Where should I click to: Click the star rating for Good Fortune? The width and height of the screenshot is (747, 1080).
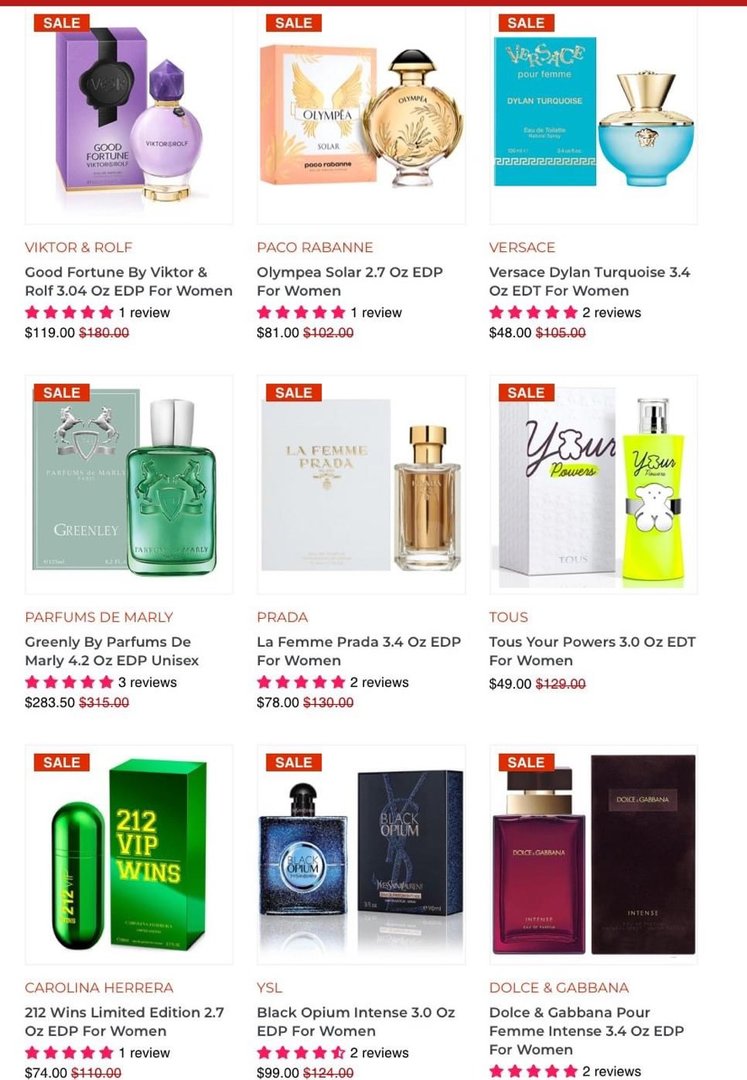[69, 313]
